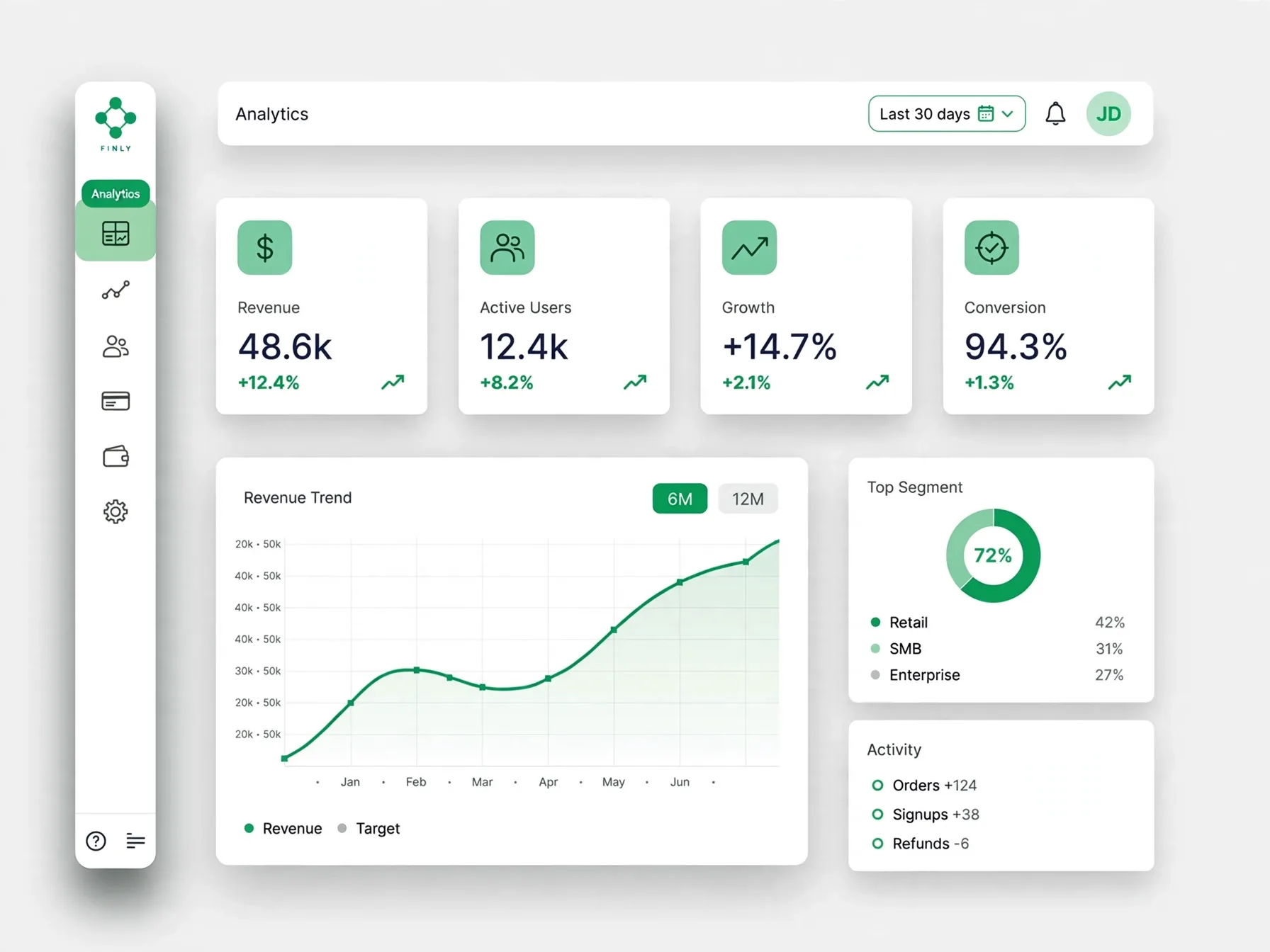Screen dimensions: 1270x952
Task: Click the green Retail legend dot
Action: pyautogui.click(x=875, y=622)
